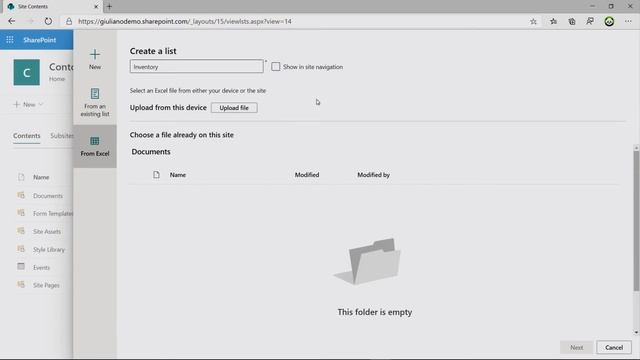Click the file type column icon in Documents
640x360 pixels.
click(x=156, y=175)
